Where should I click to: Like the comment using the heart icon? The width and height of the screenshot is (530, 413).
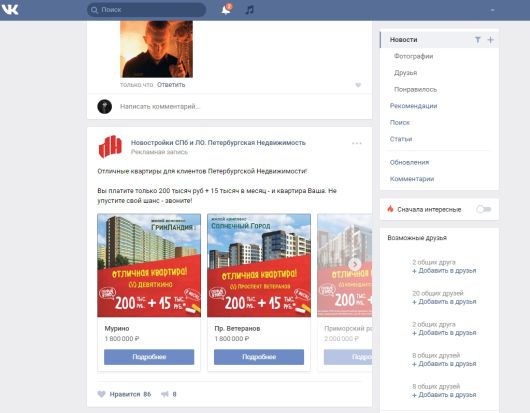(358, 85)
